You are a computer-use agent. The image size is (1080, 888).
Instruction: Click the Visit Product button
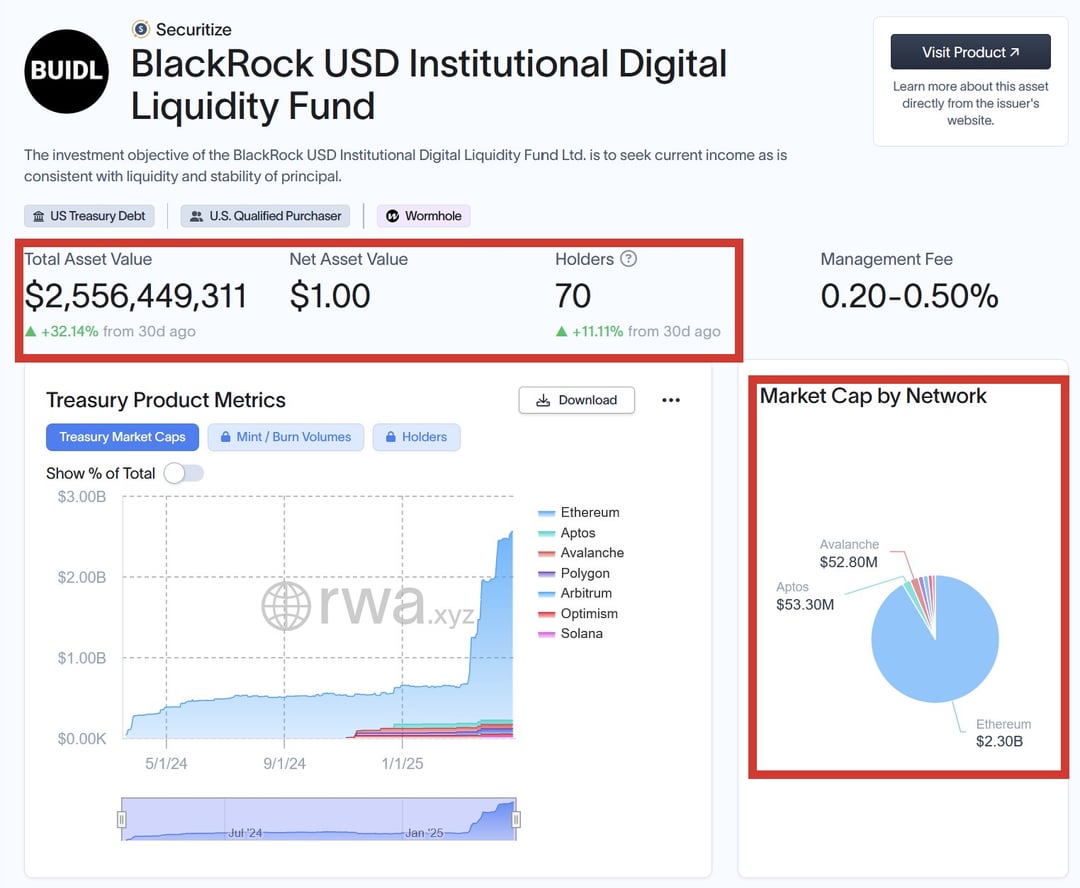pos(970,52)
